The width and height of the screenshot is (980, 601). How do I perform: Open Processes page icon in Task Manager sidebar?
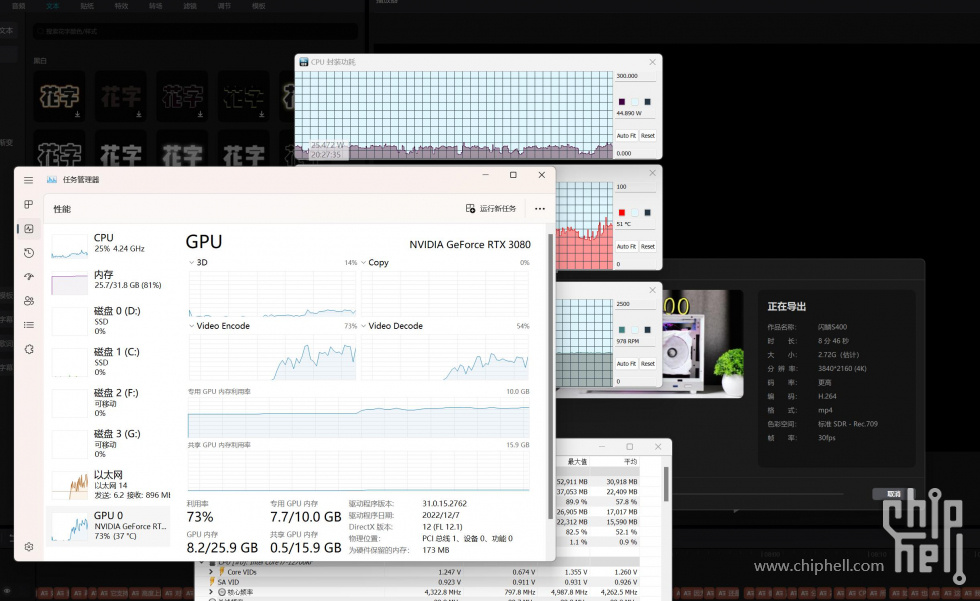tap(29, 204)
